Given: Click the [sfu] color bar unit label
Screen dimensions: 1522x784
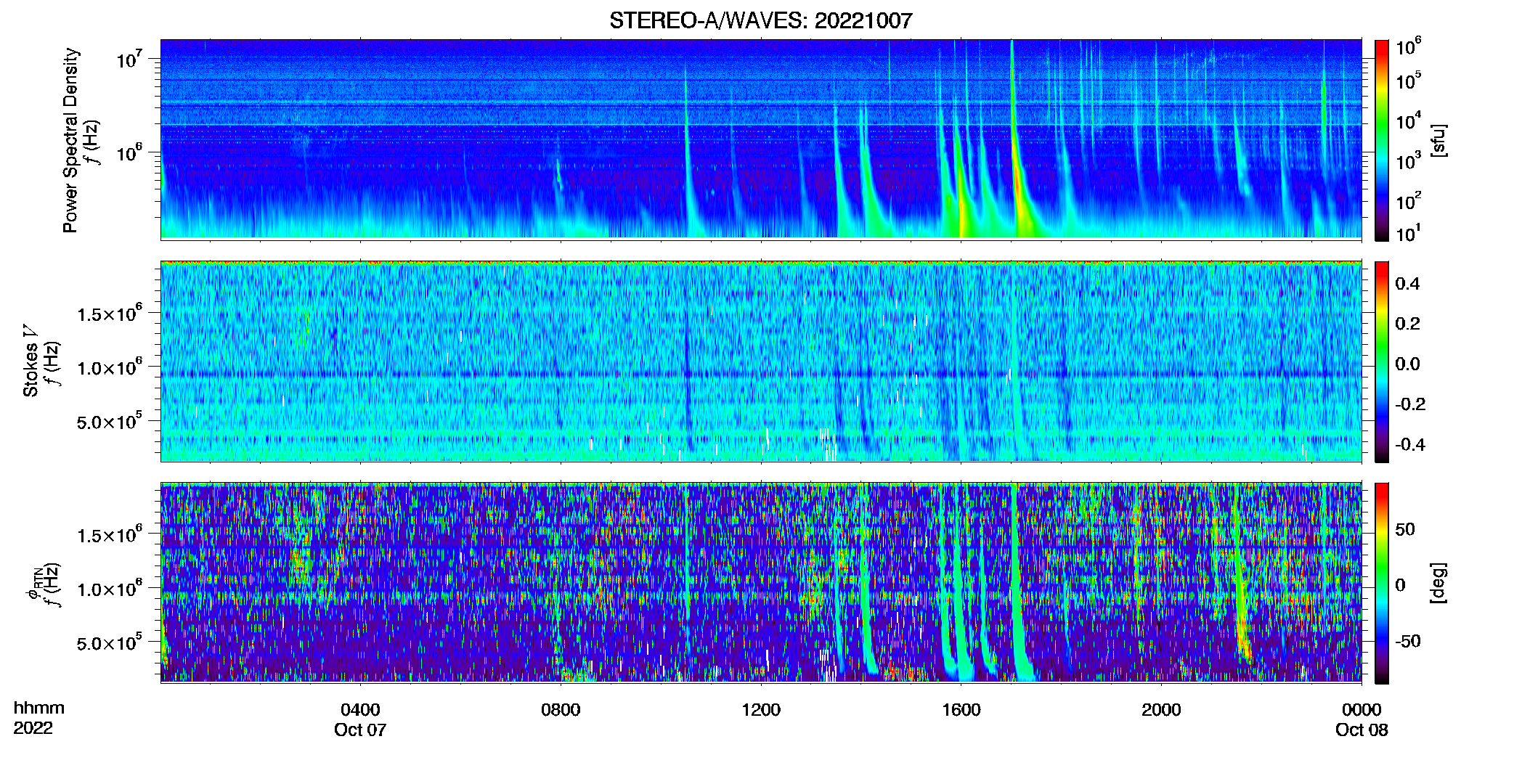Looking at the screenshot, I should point(1438,140).
